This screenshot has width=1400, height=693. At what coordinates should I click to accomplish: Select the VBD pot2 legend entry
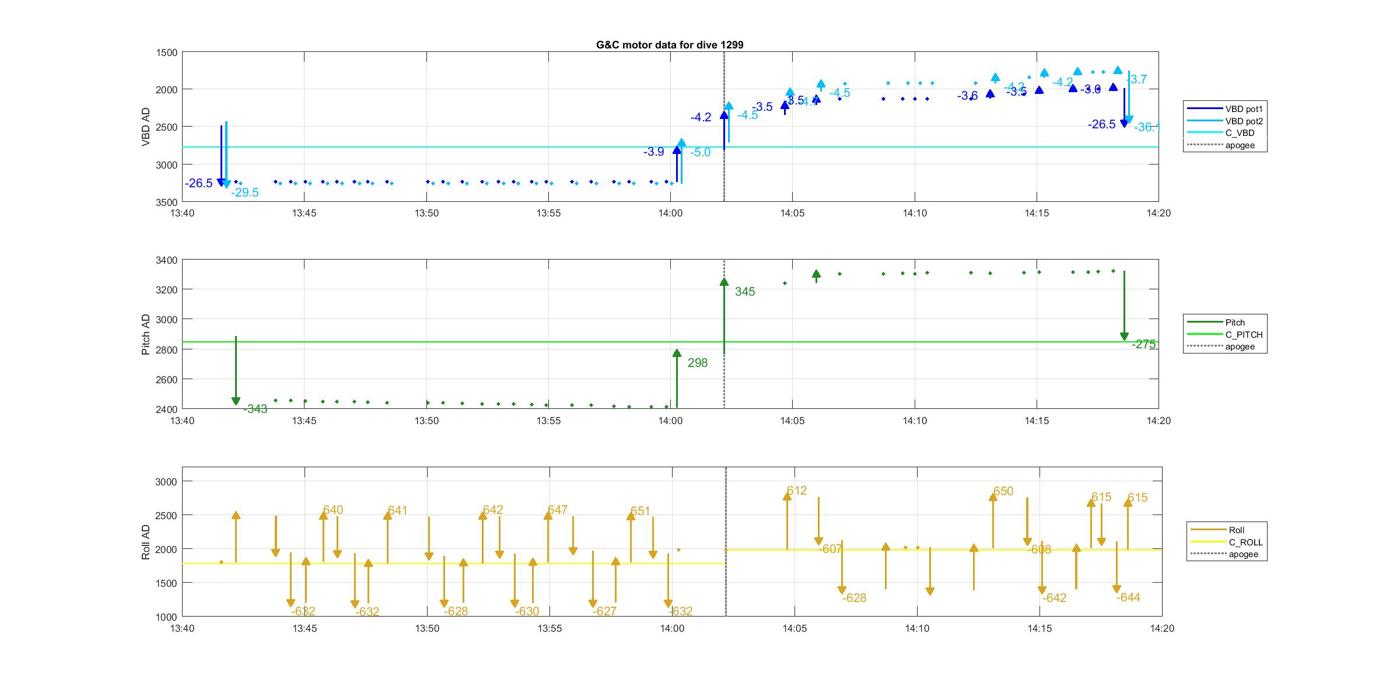click(1239, 120)
